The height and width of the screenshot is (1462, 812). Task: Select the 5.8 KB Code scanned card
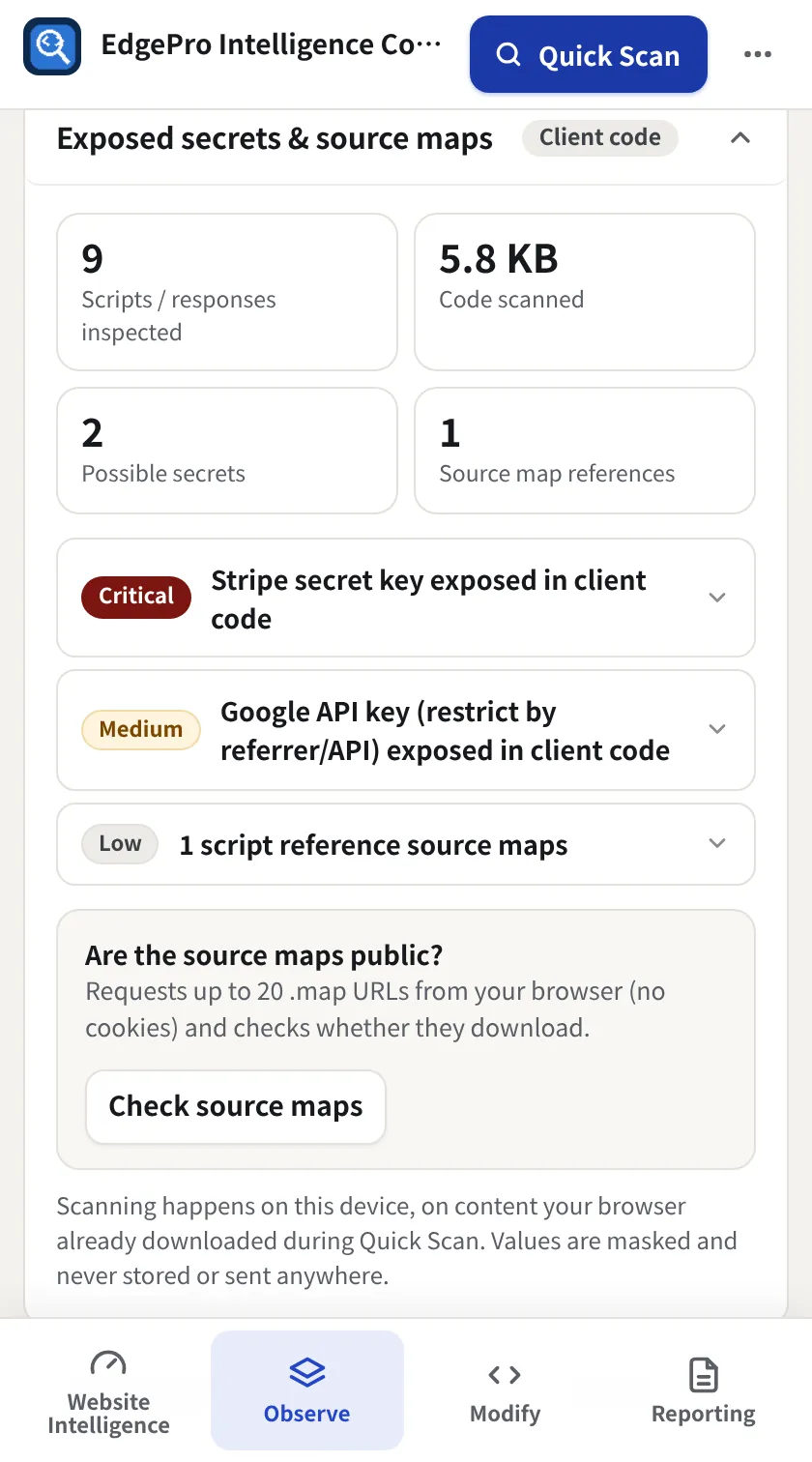click(585, 292)
